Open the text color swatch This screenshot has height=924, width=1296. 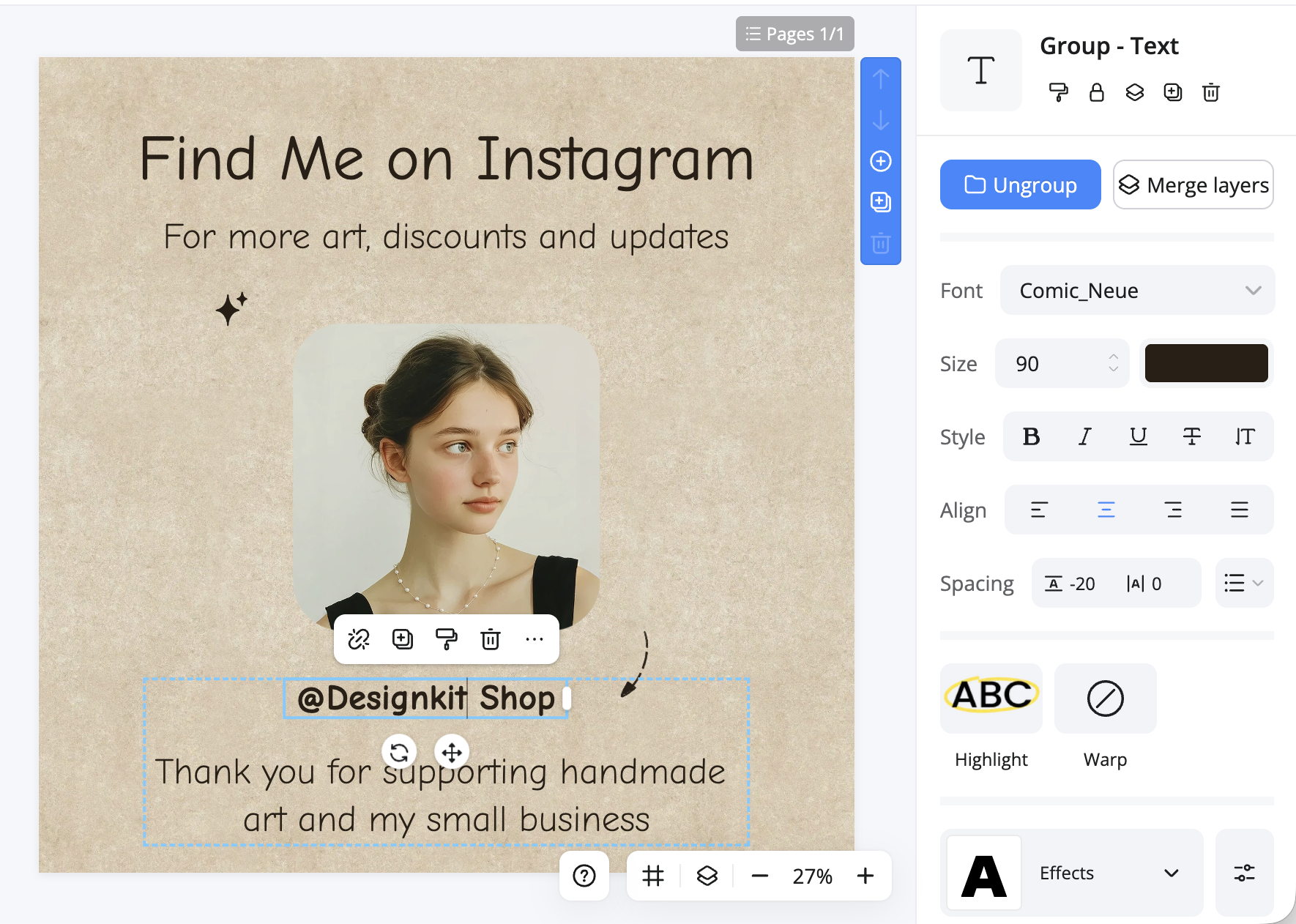[1205, 362]
